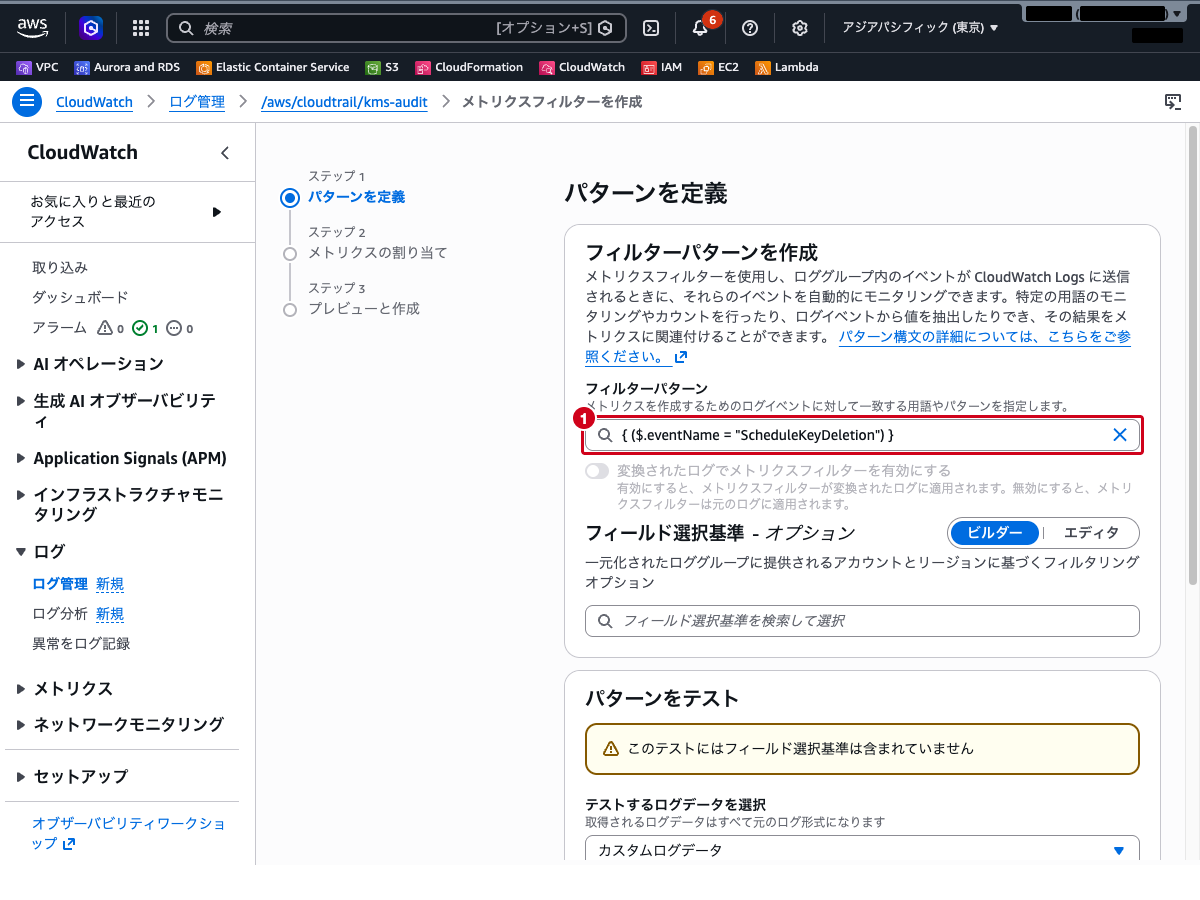
Task: Click 新規 badge next to ログ分析
Action: coord(110,614)
